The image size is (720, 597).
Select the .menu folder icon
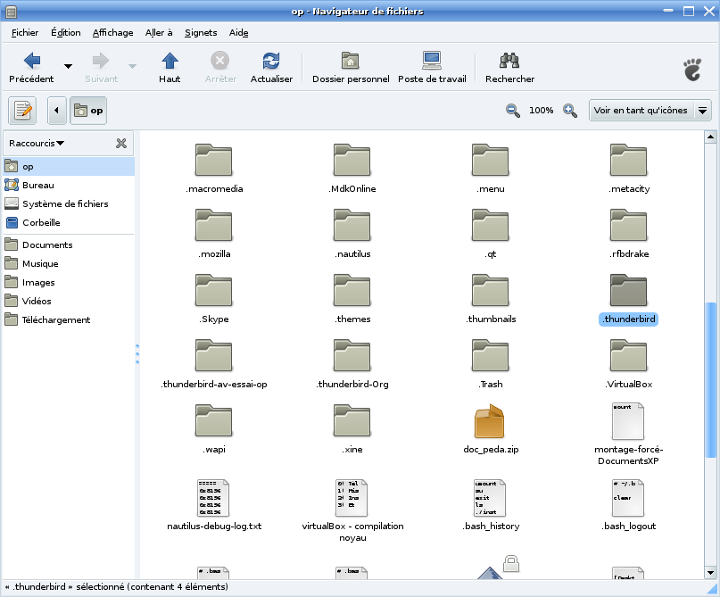[x=490, y=160]
